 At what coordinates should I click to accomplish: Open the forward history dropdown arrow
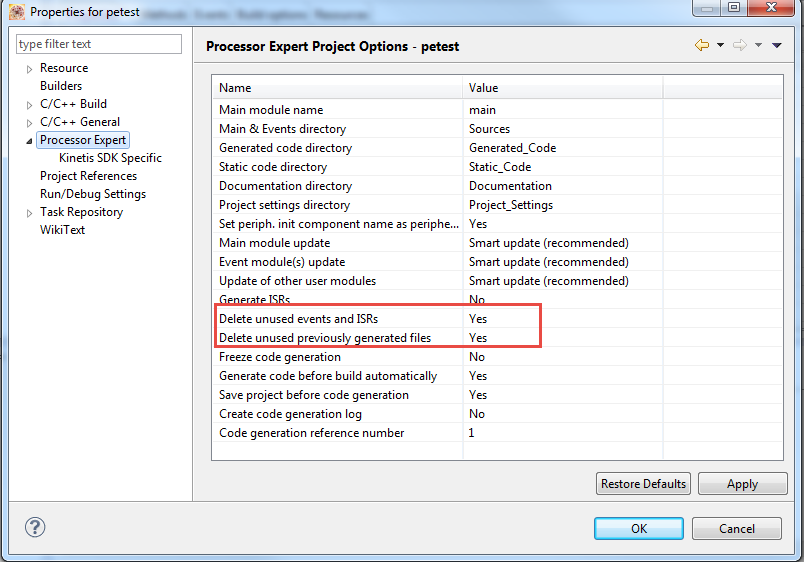coord(758,46)
